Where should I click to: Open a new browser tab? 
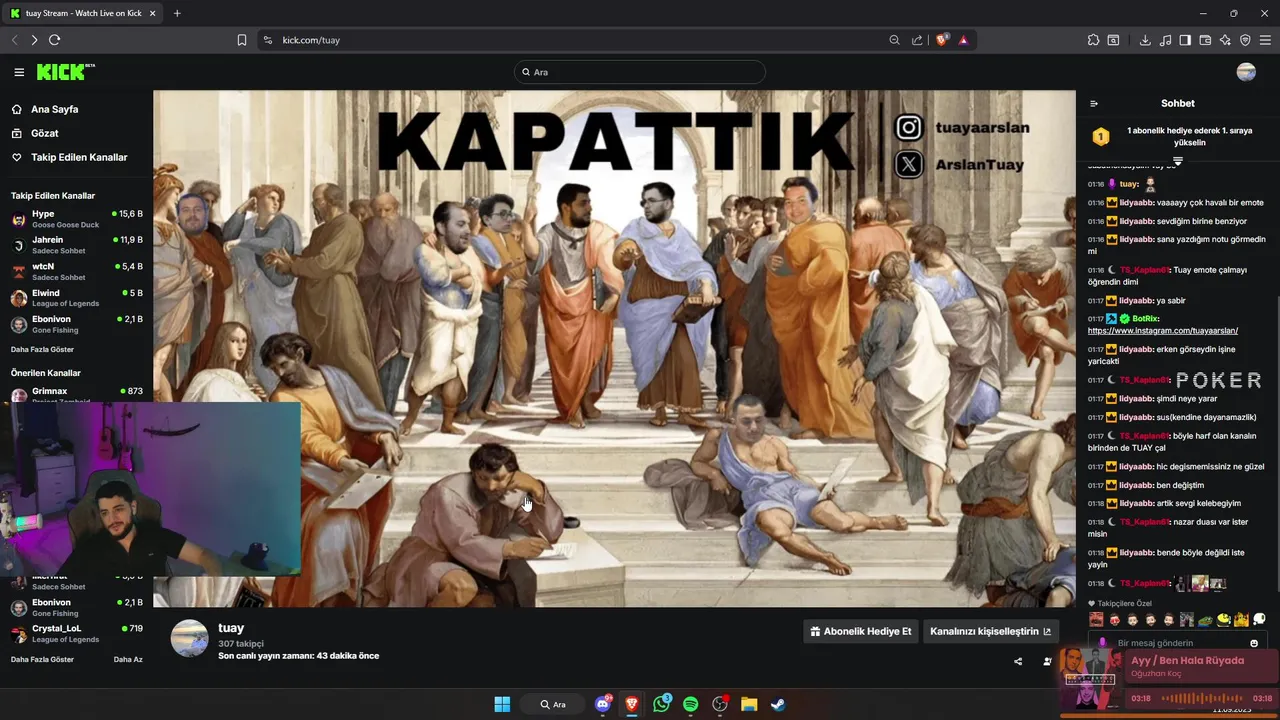[x=177, y=13]
